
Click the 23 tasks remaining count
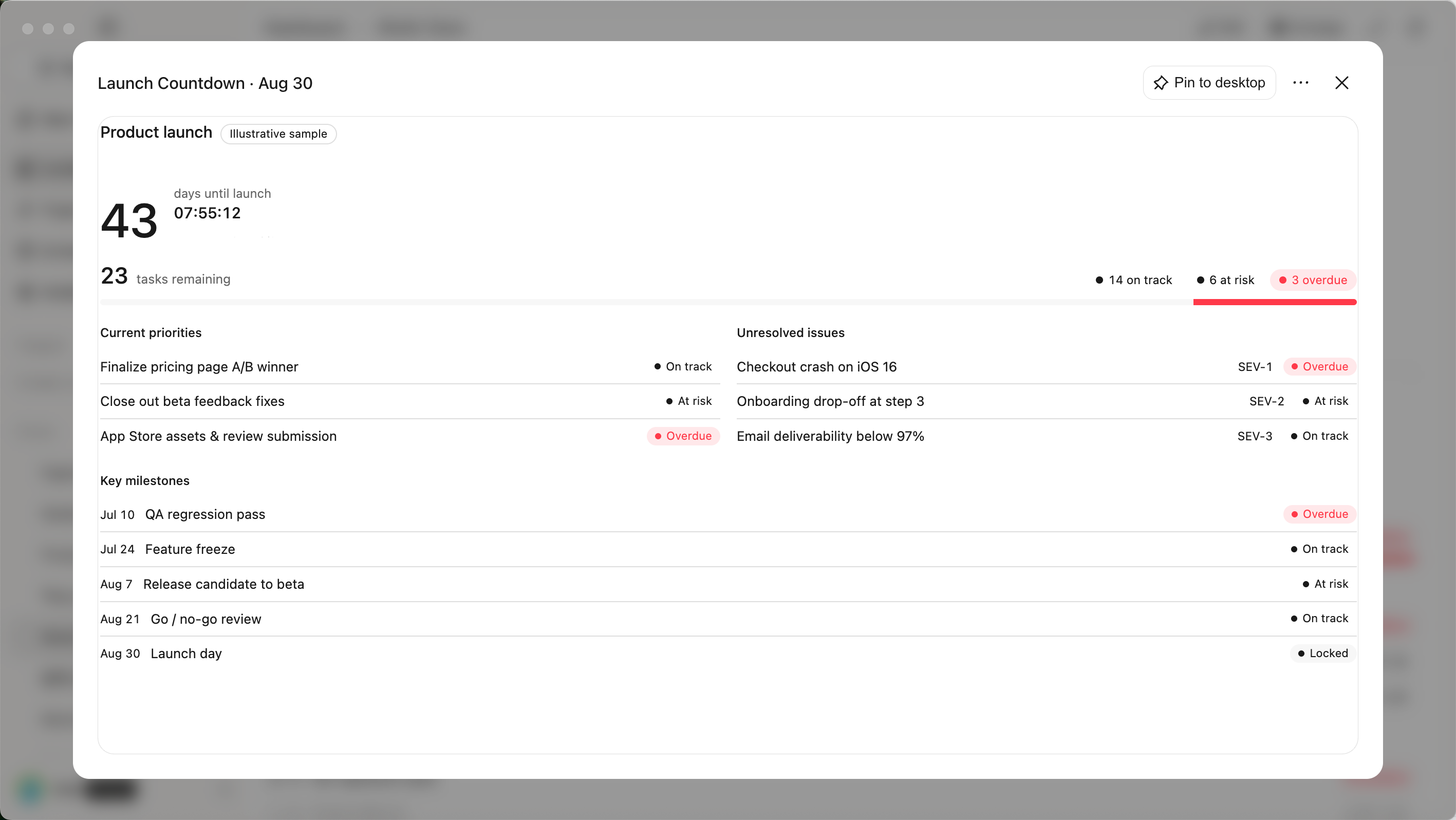coord(114,276)
